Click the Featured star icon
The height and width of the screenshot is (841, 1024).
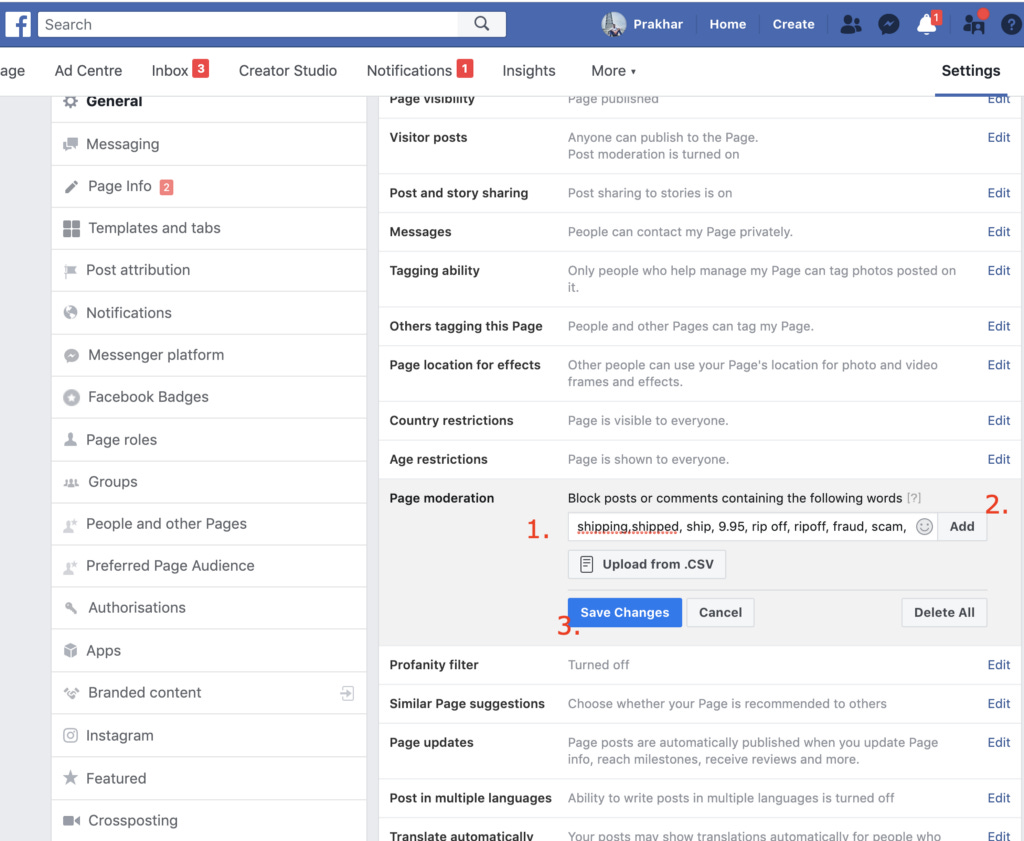pyautogui.click(x=71, y=778)
